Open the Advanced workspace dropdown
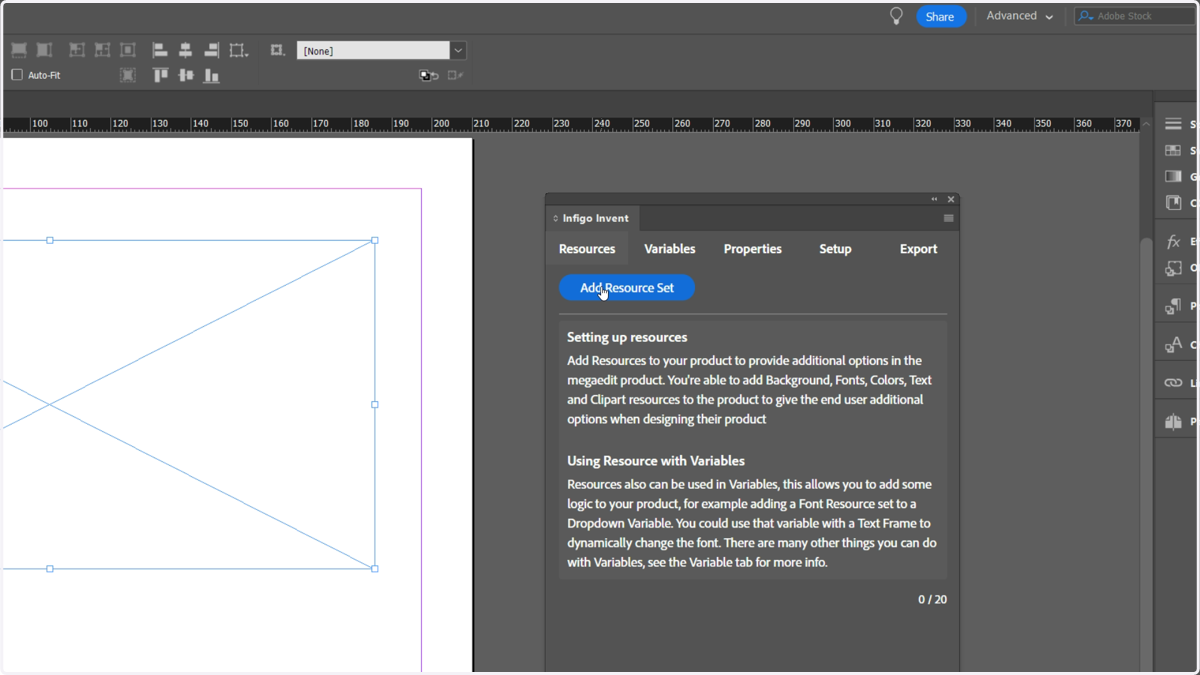 (x=1019, y=16)
